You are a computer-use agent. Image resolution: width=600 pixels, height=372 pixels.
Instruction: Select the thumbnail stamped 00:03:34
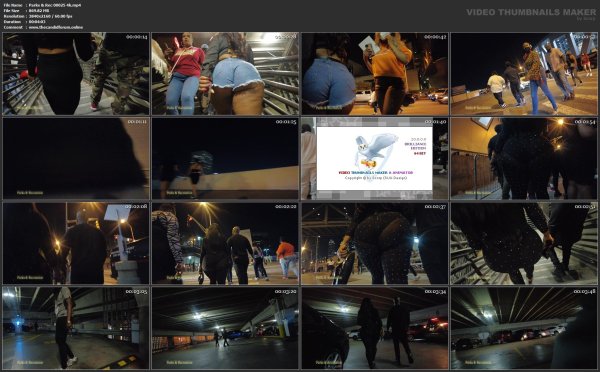point(375,328)
